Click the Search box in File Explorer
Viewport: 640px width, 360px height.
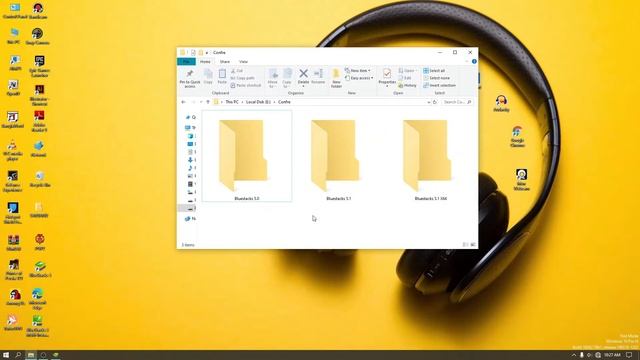pos(457,102)
